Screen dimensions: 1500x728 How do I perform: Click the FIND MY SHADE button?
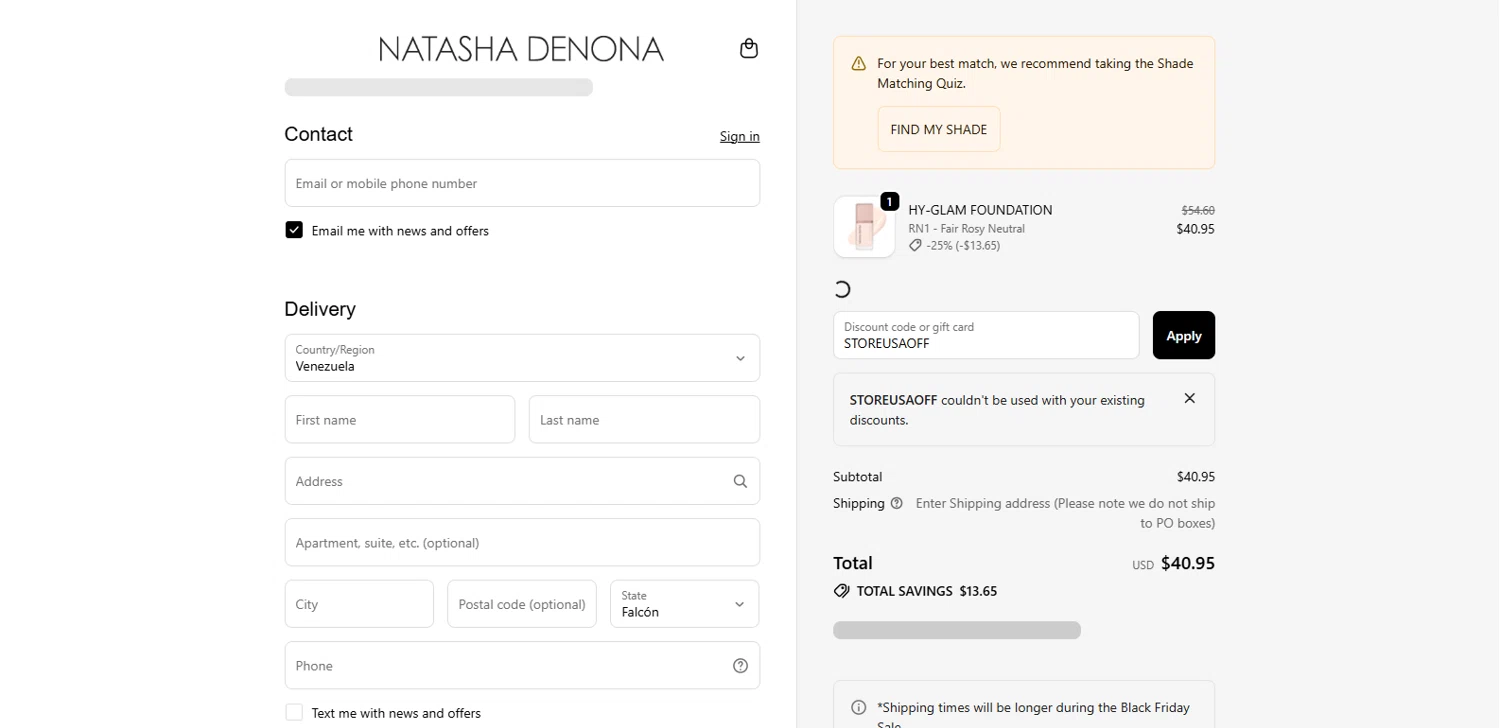coord(938,129)
